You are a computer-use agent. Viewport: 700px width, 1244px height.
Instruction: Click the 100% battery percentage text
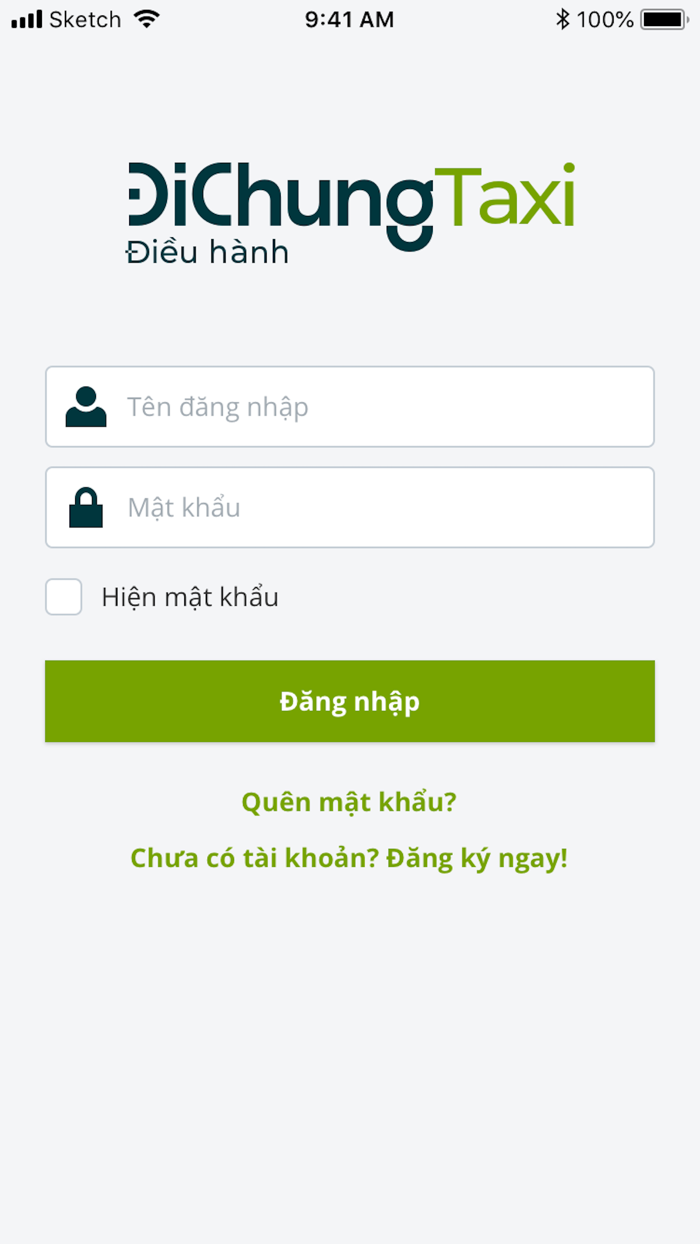click(x=607, y=17)
